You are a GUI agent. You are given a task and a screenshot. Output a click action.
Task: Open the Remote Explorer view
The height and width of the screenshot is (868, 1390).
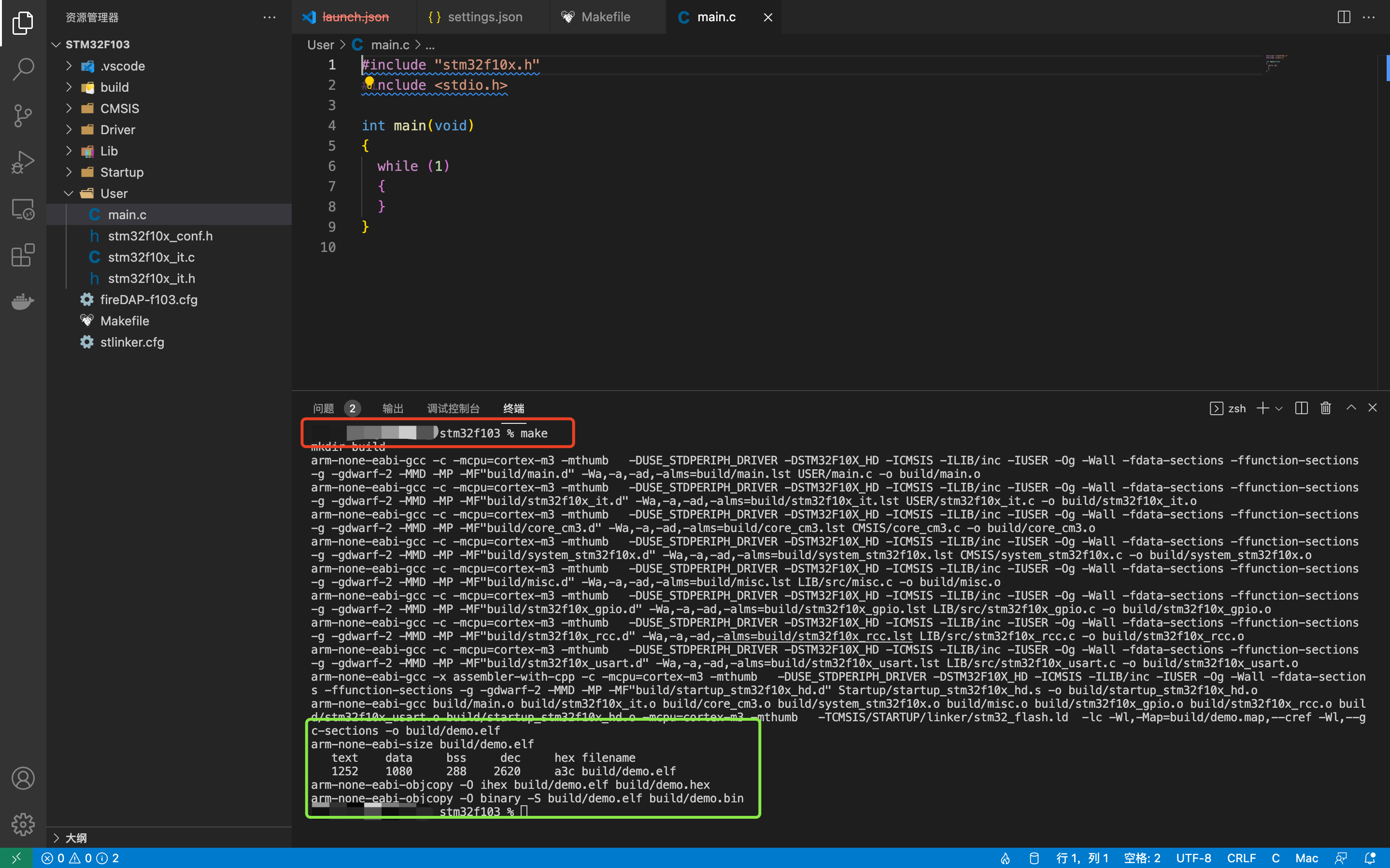23,209
